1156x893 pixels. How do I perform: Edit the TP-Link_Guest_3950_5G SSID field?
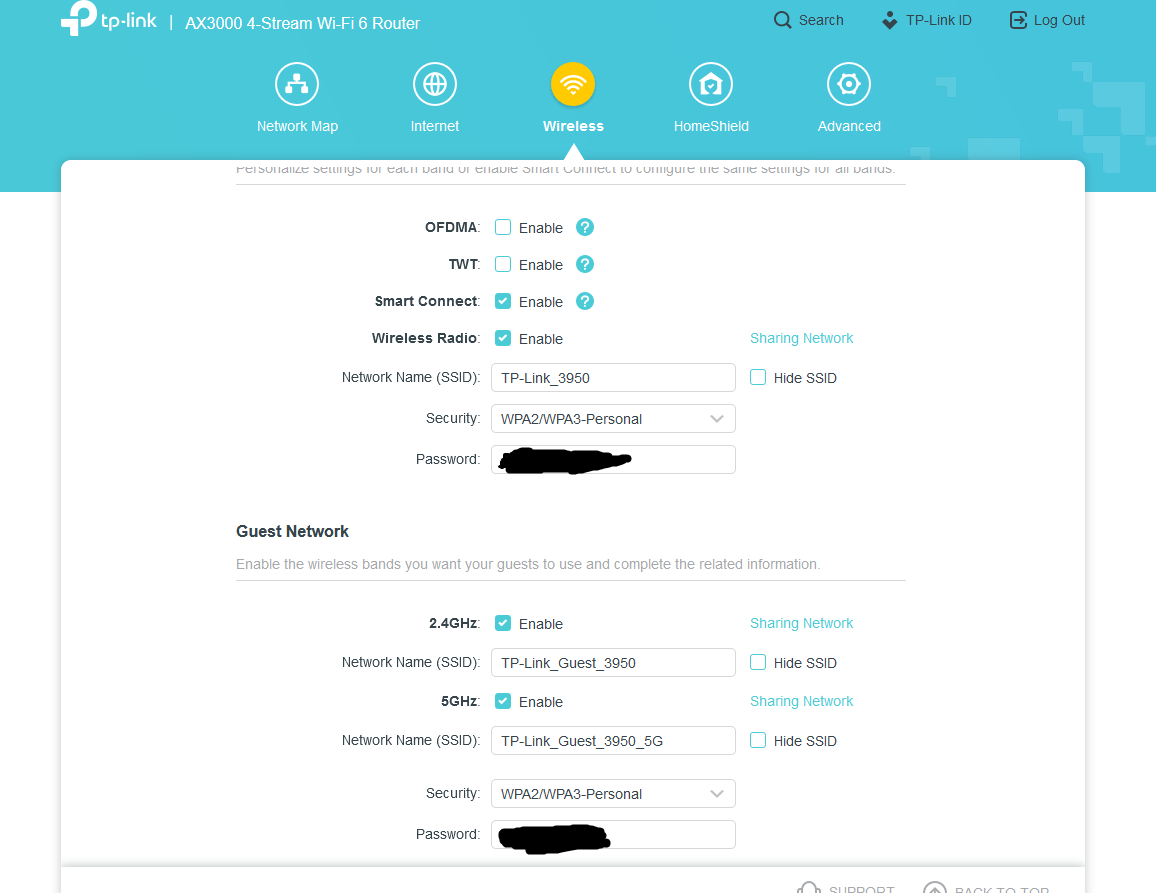coord(613,740)
